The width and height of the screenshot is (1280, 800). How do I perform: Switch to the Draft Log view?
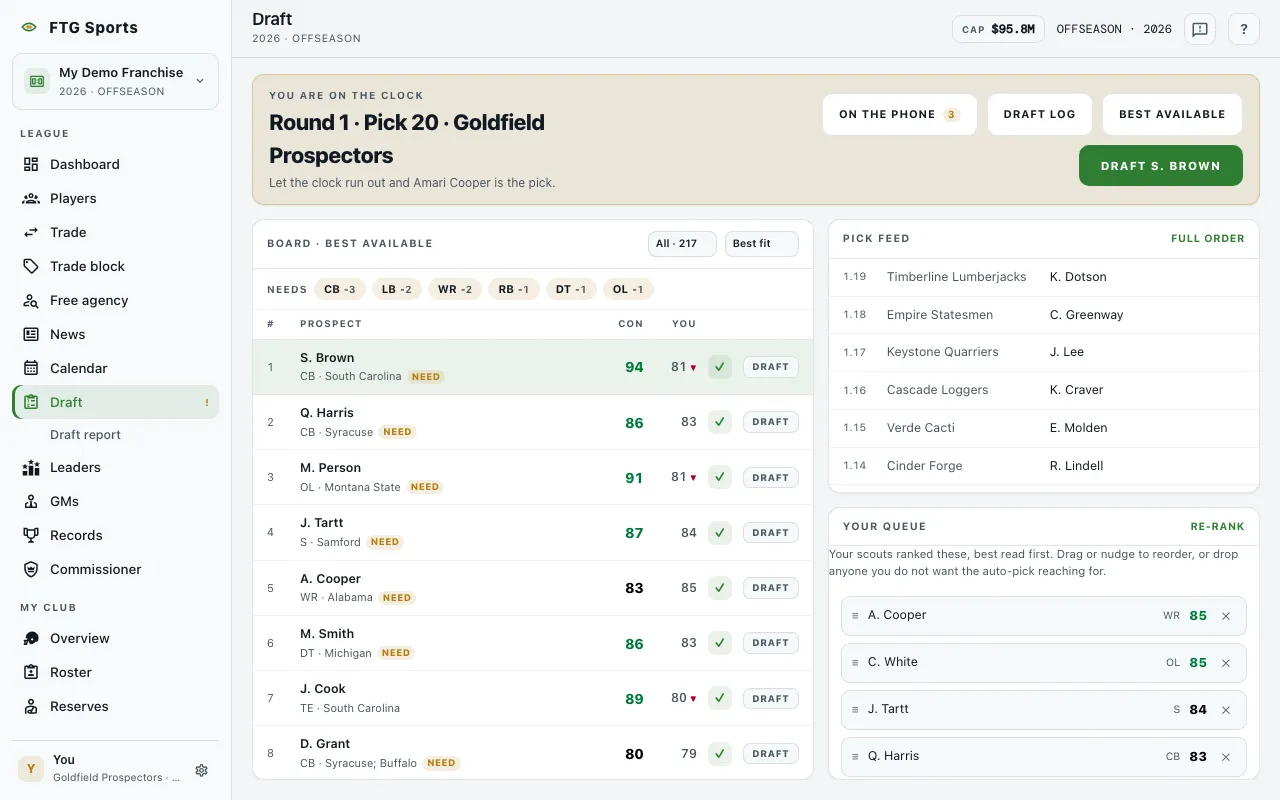click(x=1040, y=114)
